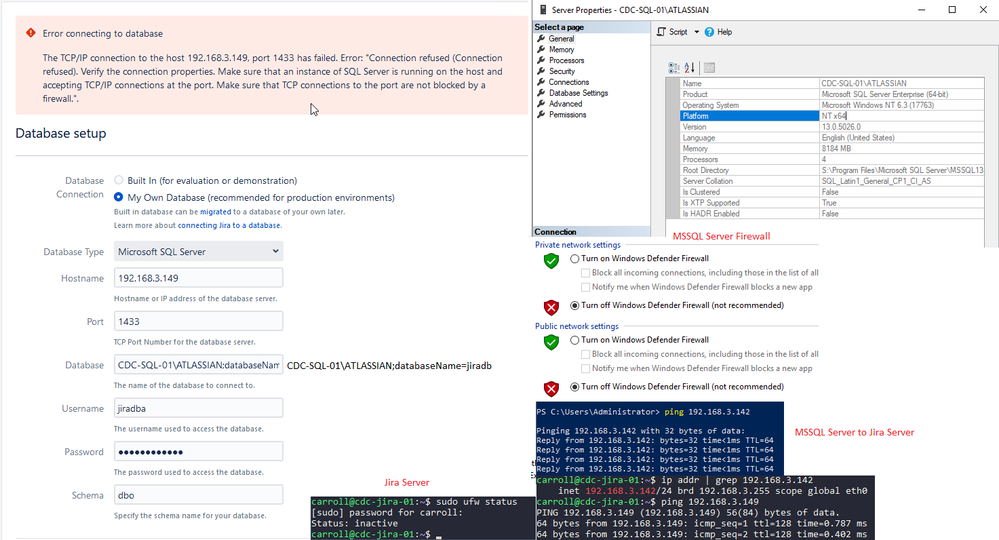Viewport: 999px width, 540px height.
Task: Open the Database Settings page
Action: (x=579, y=93)
